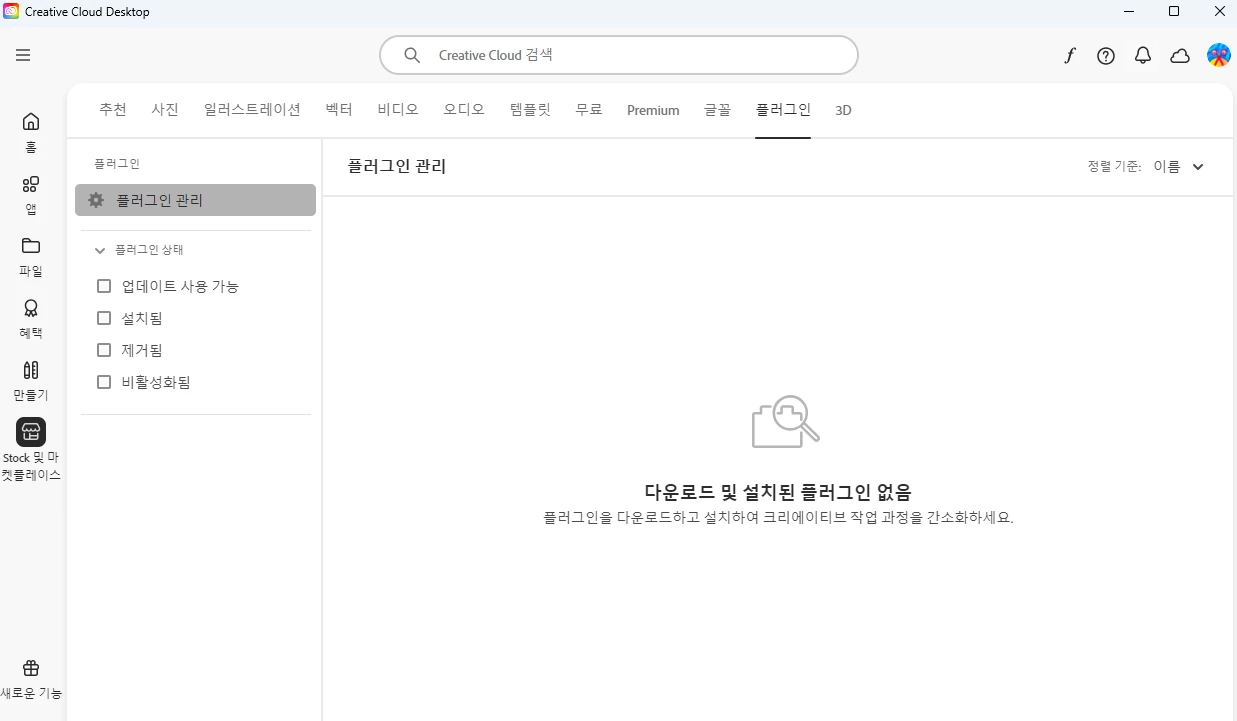Select the 플러그인 tab
The width and height of the screenshot is (1237, 721).
(x=783, y=110)
